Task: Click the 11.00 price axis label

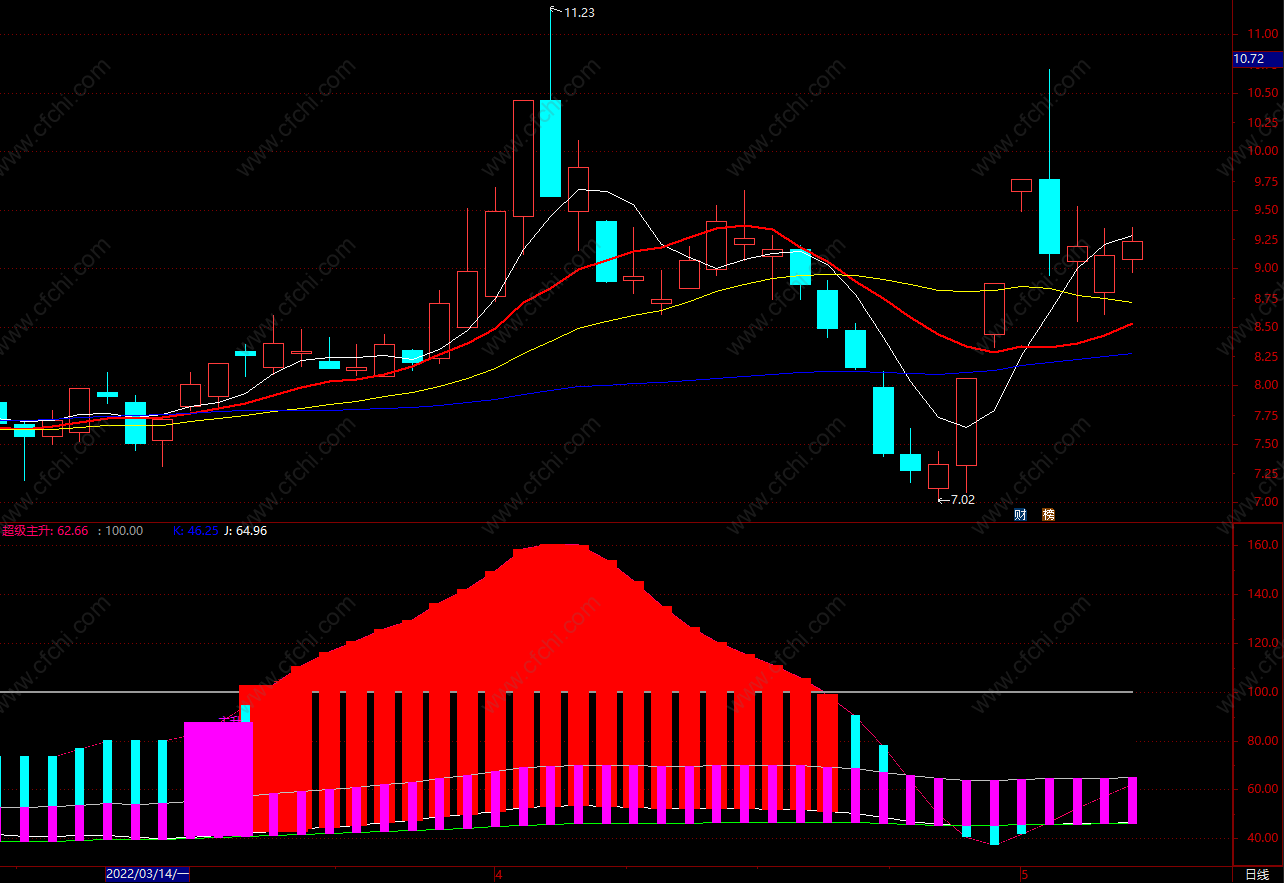Action: click(1264, 35)
